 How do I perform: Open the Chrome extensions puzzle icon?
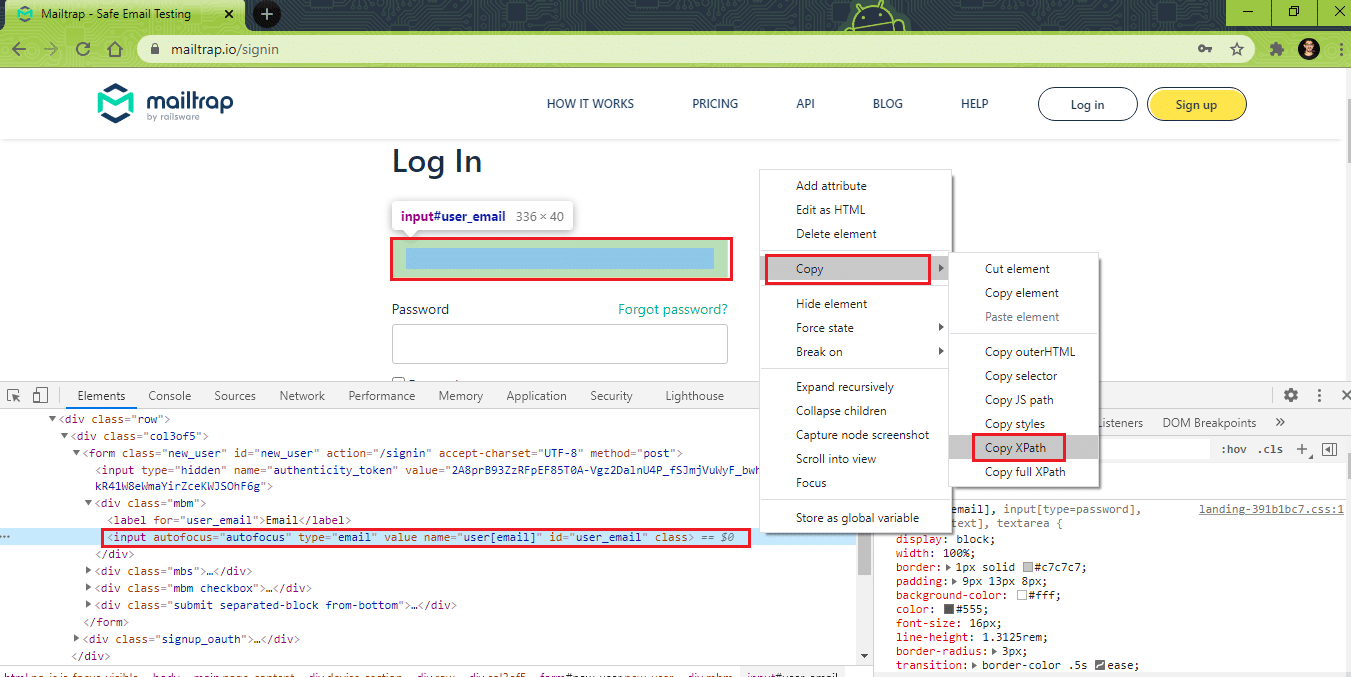1276,49
